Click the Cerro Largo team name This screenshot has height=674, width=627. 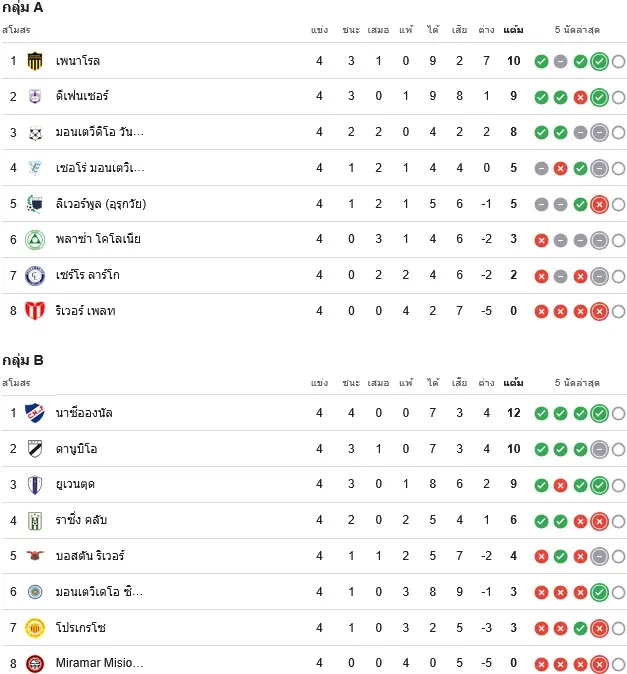pyautogui.click(x=88, y=275)
